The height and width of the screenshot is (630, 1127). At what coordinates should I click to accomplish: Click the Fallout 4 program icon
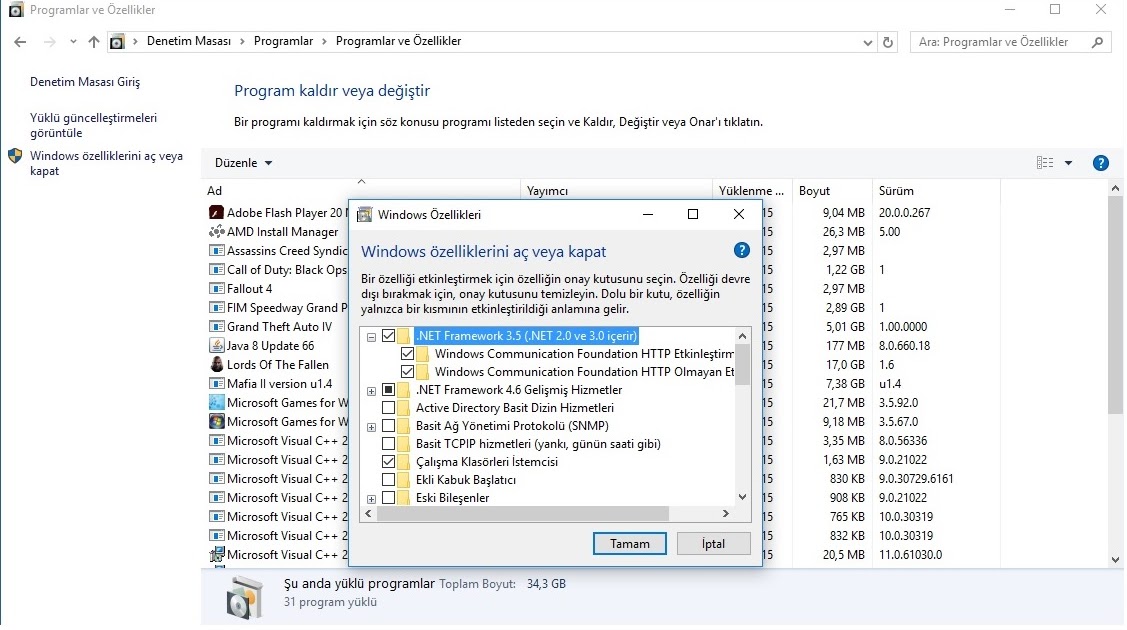point(216,289)
